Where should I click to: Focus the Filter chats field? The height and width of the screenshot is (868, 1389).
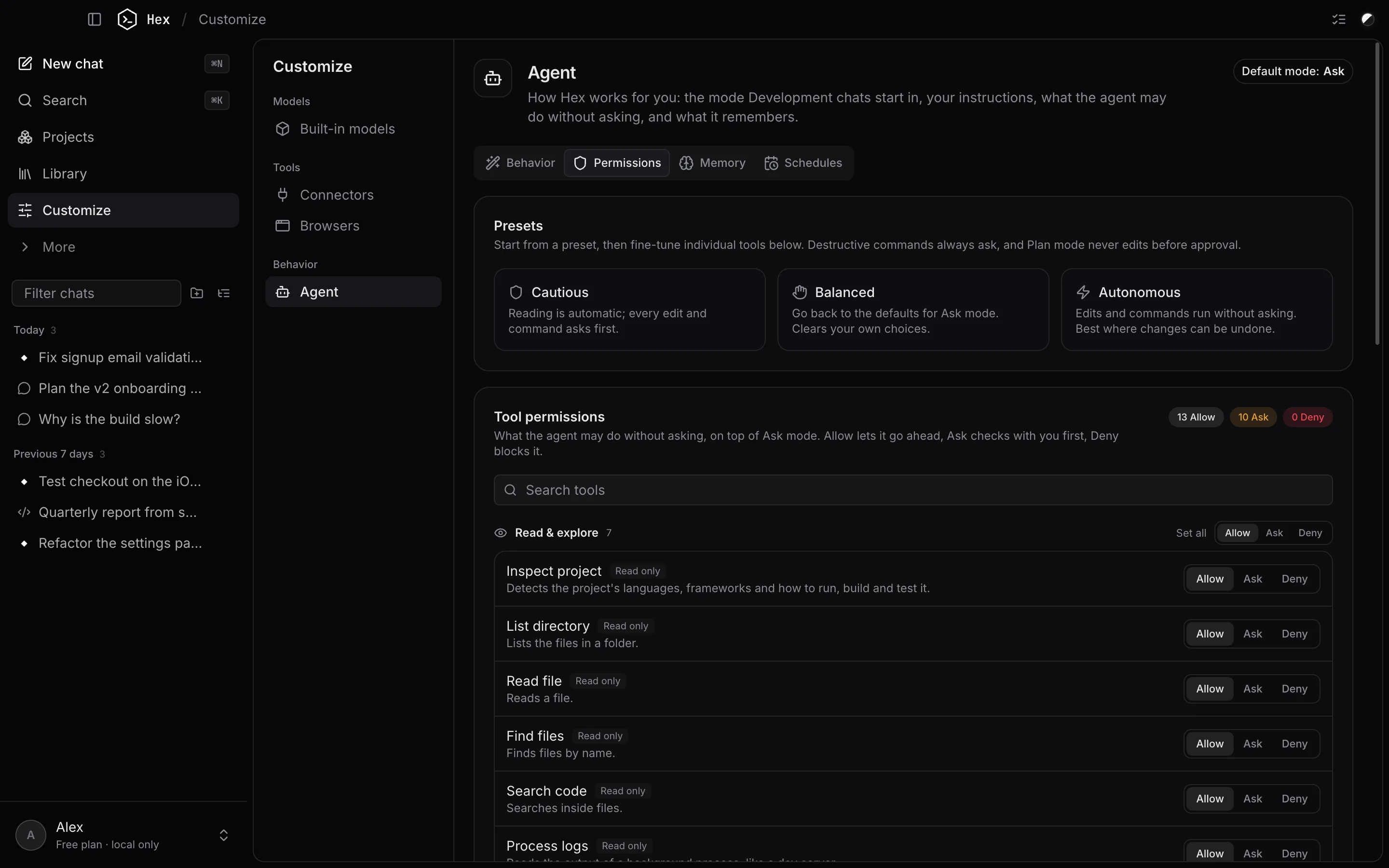[x=96, y=293]
